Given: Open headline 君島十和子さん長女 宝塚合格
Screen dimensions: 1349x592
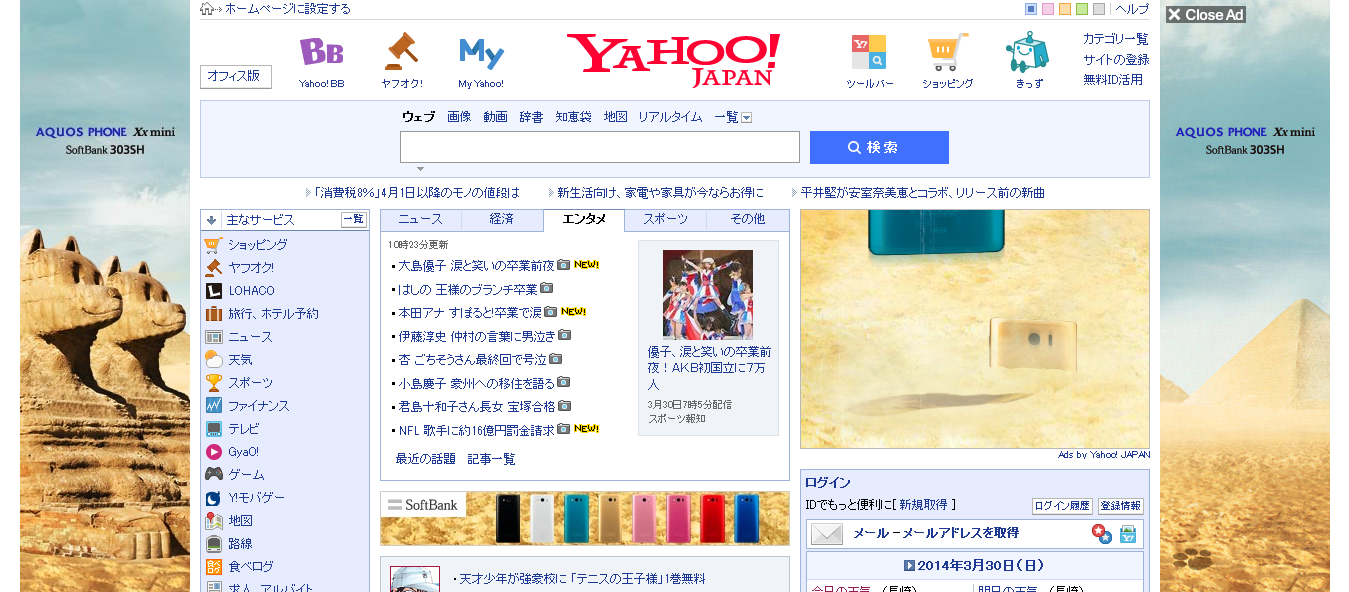Looking at the screenshot, I should (477, 407).
